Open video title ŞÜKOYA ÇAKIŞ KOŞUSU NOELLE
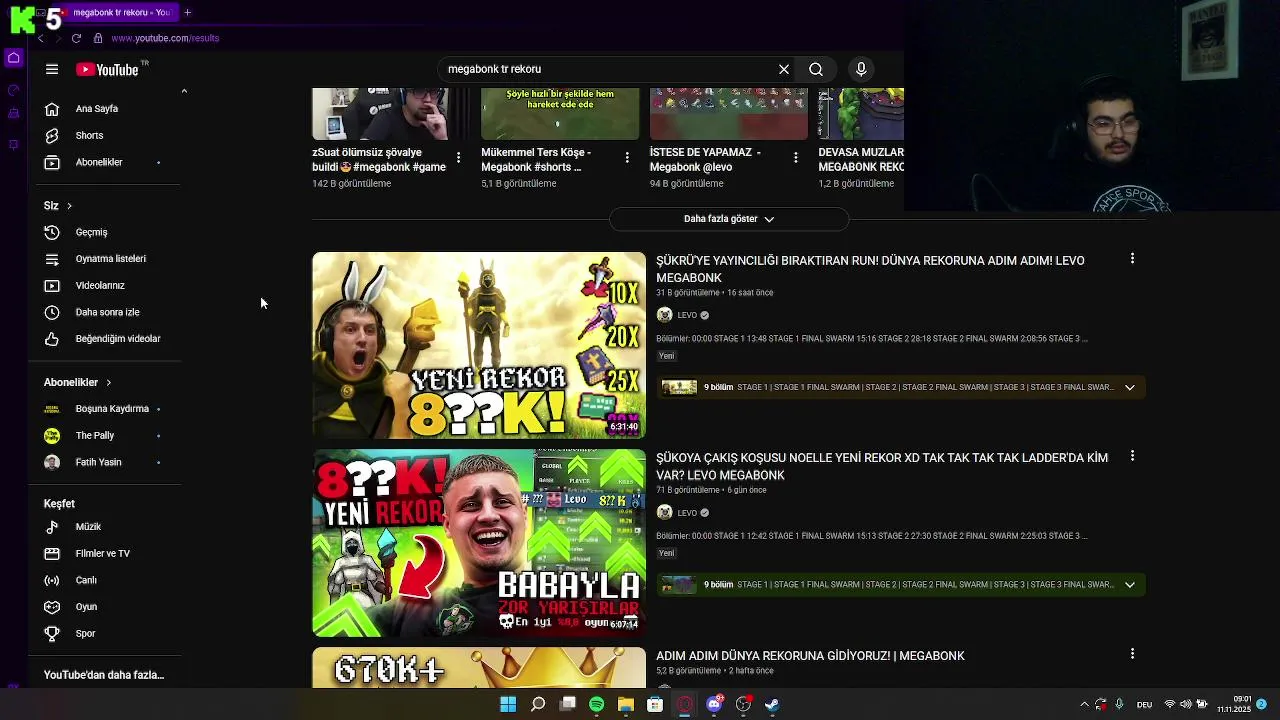The image size is (1280, 720). pyautogui.click(x=882, y=466)
